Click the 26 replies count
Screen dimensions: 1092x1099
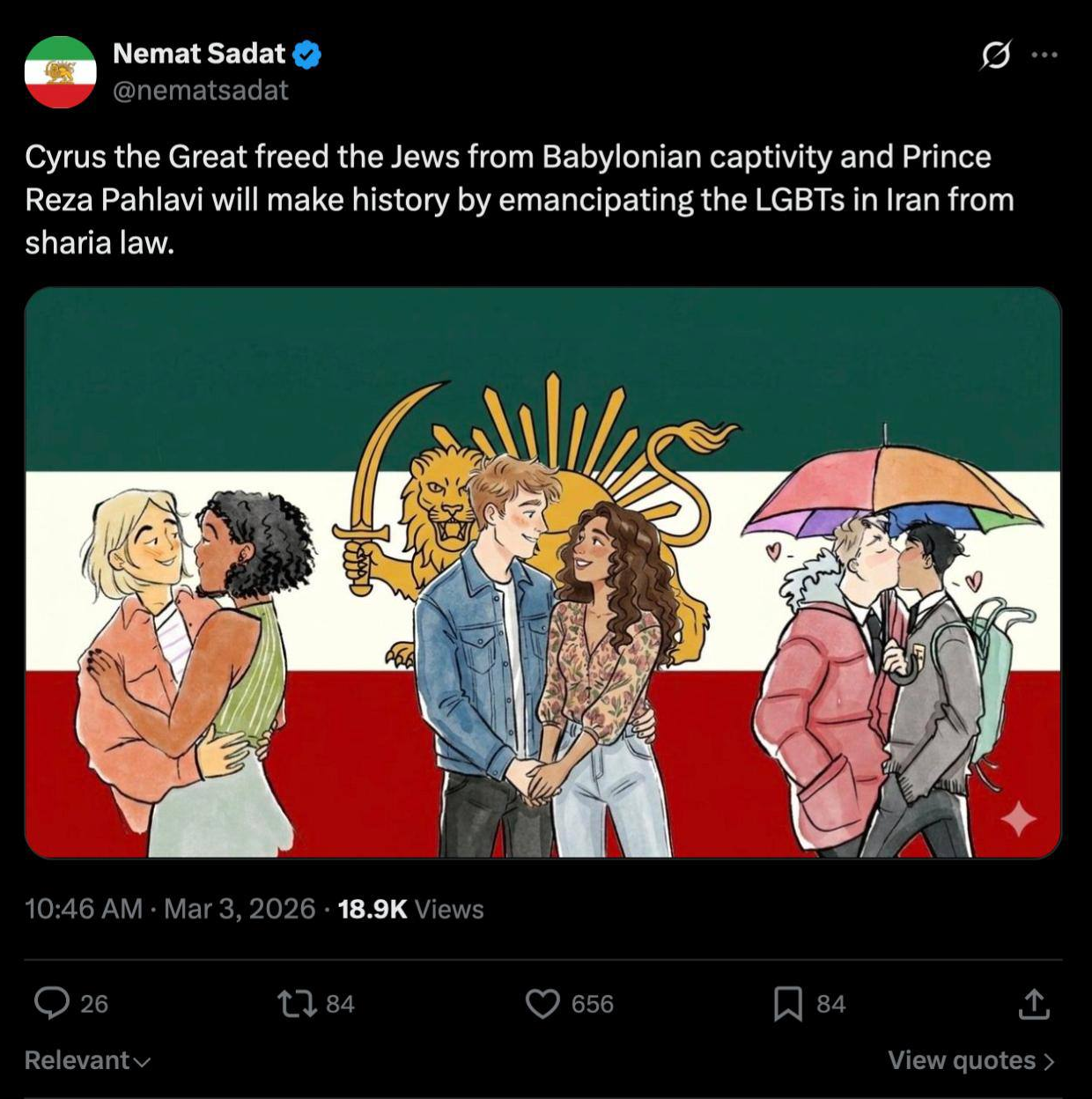pos(94,1004)
